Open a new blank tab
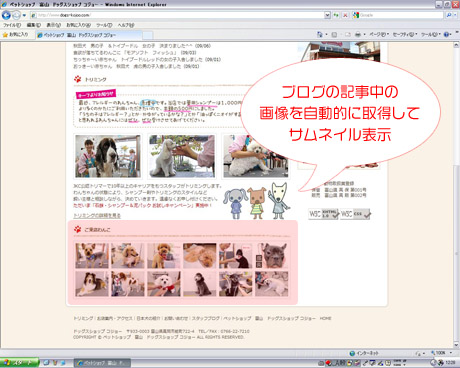Image resolution: width=460 pixels, height=368 pixels. (x=148, y=35)
